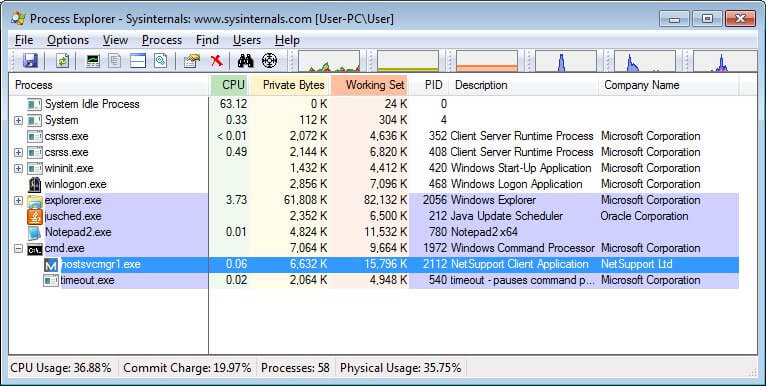Click the 61,808 K private bytes value
The height and width of the screenshot is (386, 766).
pyautogui.click(x=305, y=200)
